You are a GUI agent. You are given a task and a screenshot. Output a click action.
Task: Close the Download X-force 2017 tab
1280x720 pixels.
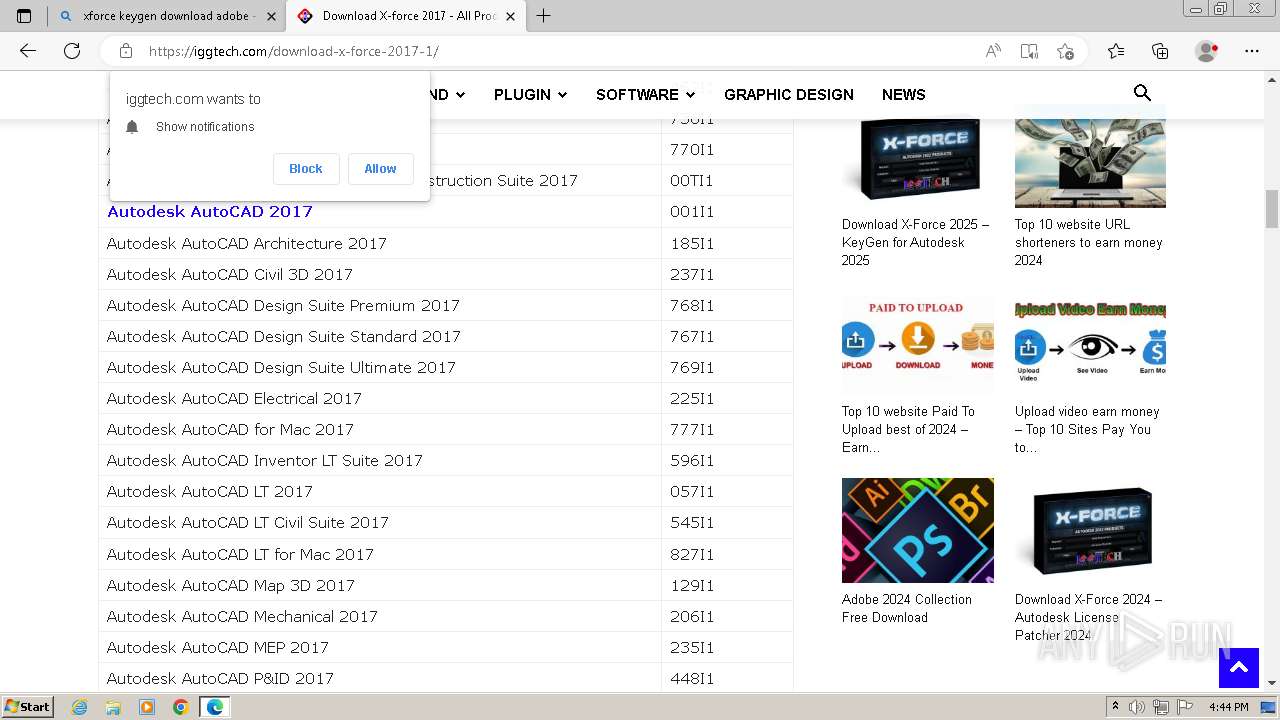point(510,16)
